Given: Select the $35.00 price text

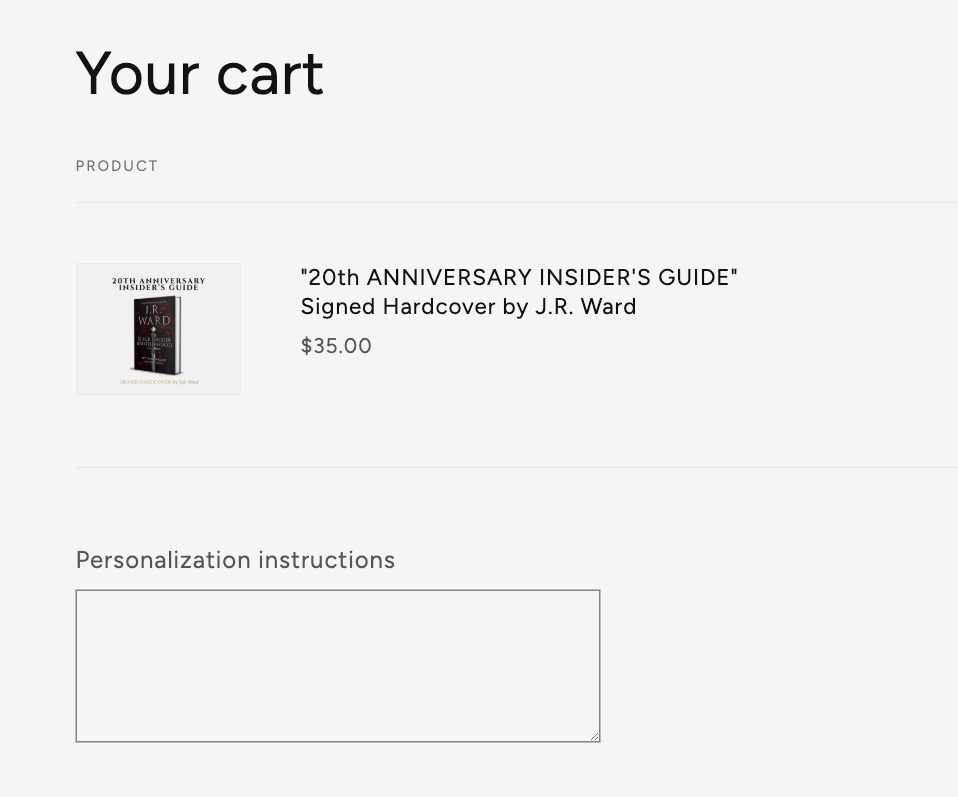Looking at the screenshot, I should pyautogui.click(x=336, y=346).
